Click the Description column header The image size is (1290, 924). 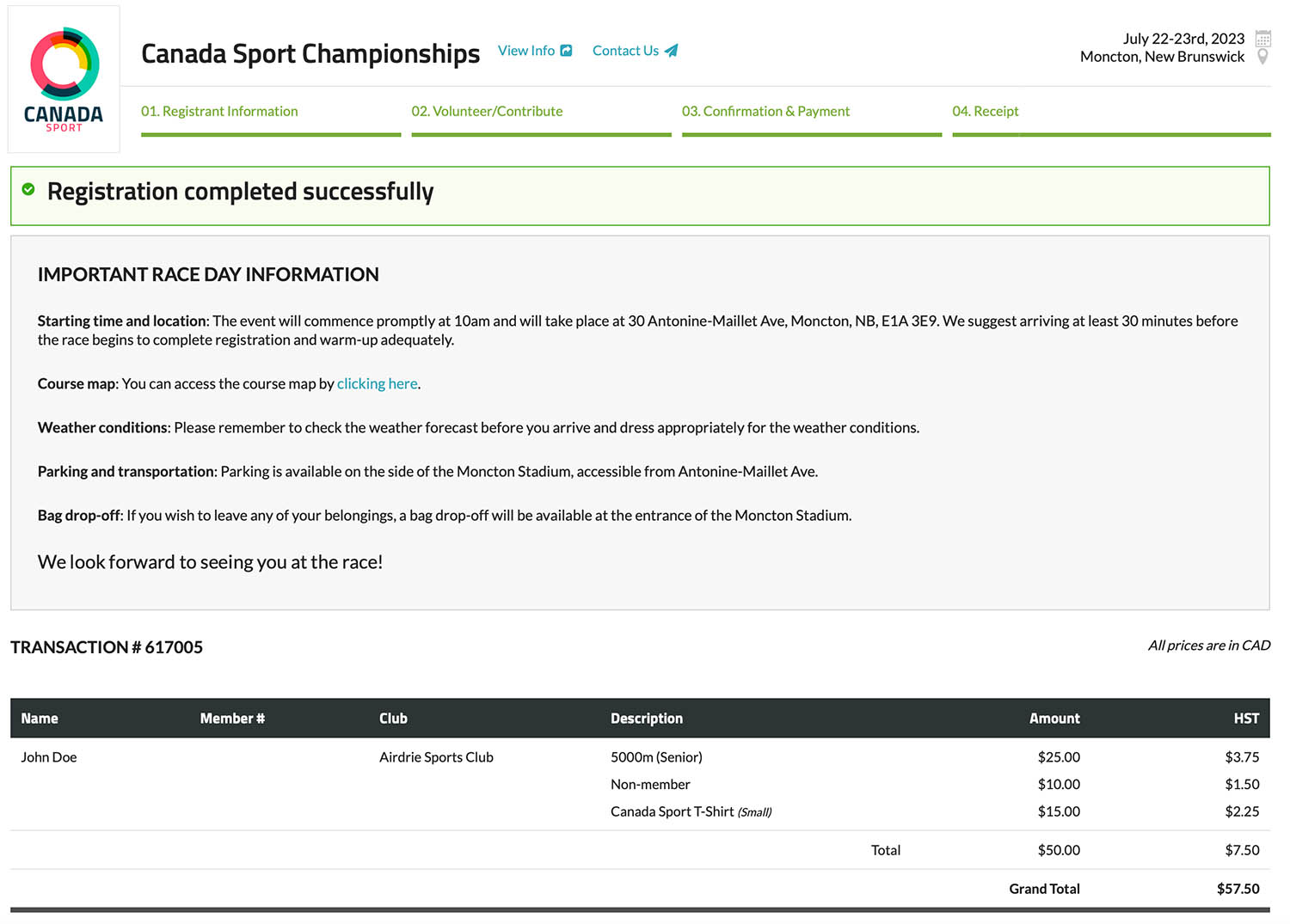(646, 719)
